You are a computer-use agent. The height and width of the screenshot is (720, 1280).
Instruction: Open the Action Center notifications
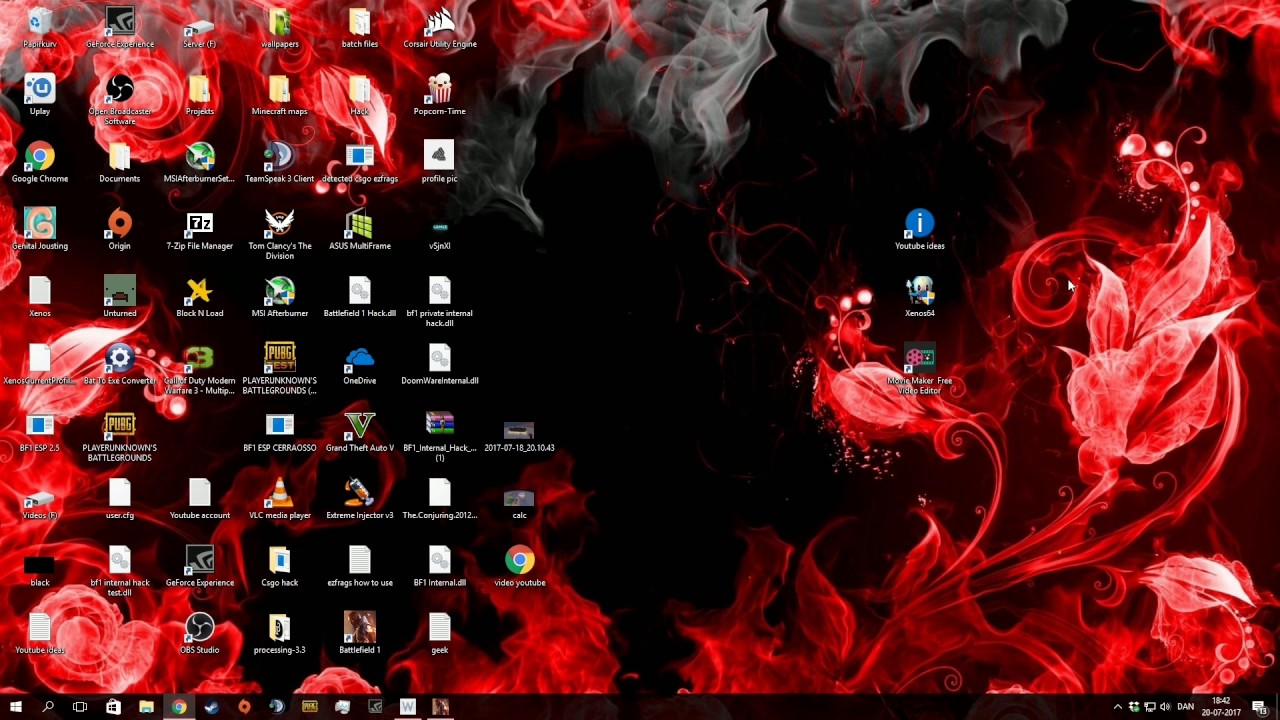click(1259, 707)
